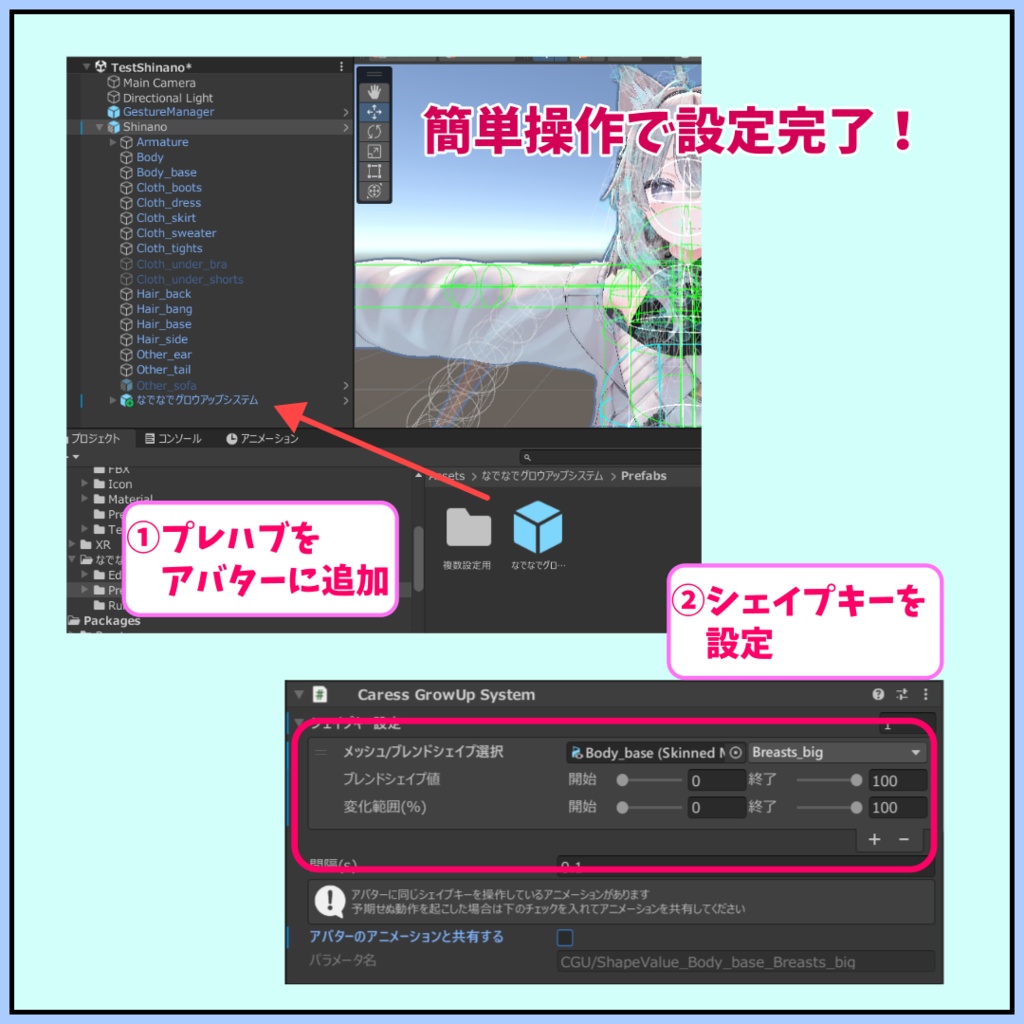Click the project panel vertical scrollbar
1024x1024 pixels.
[419, 558]
